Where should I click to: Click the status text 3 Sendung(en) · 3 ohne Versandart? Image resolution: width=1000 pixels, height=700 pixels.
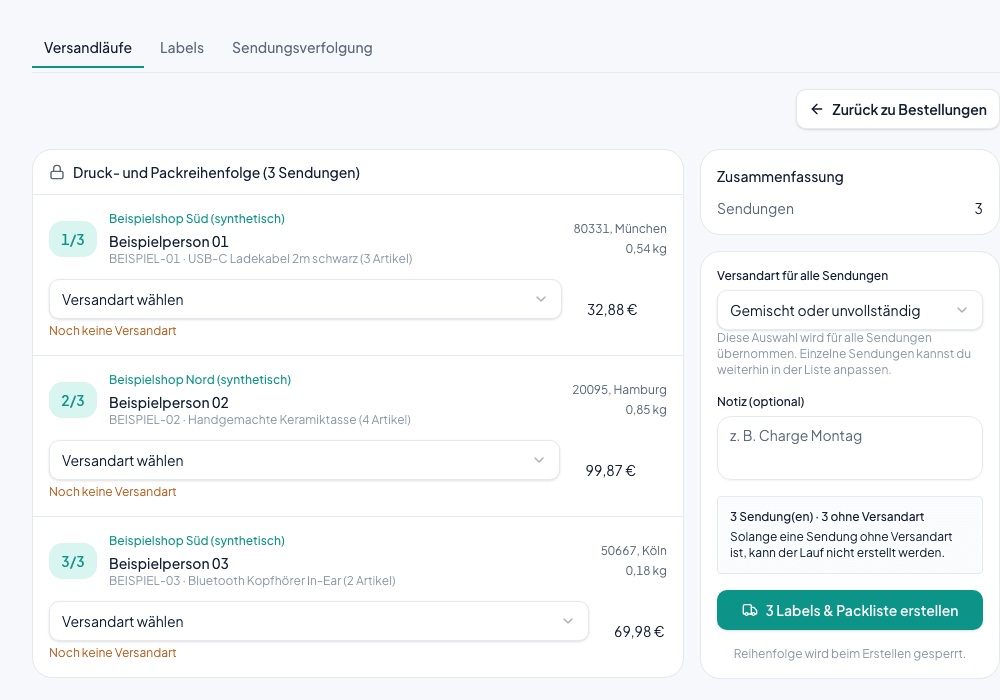tap(827, 516)
